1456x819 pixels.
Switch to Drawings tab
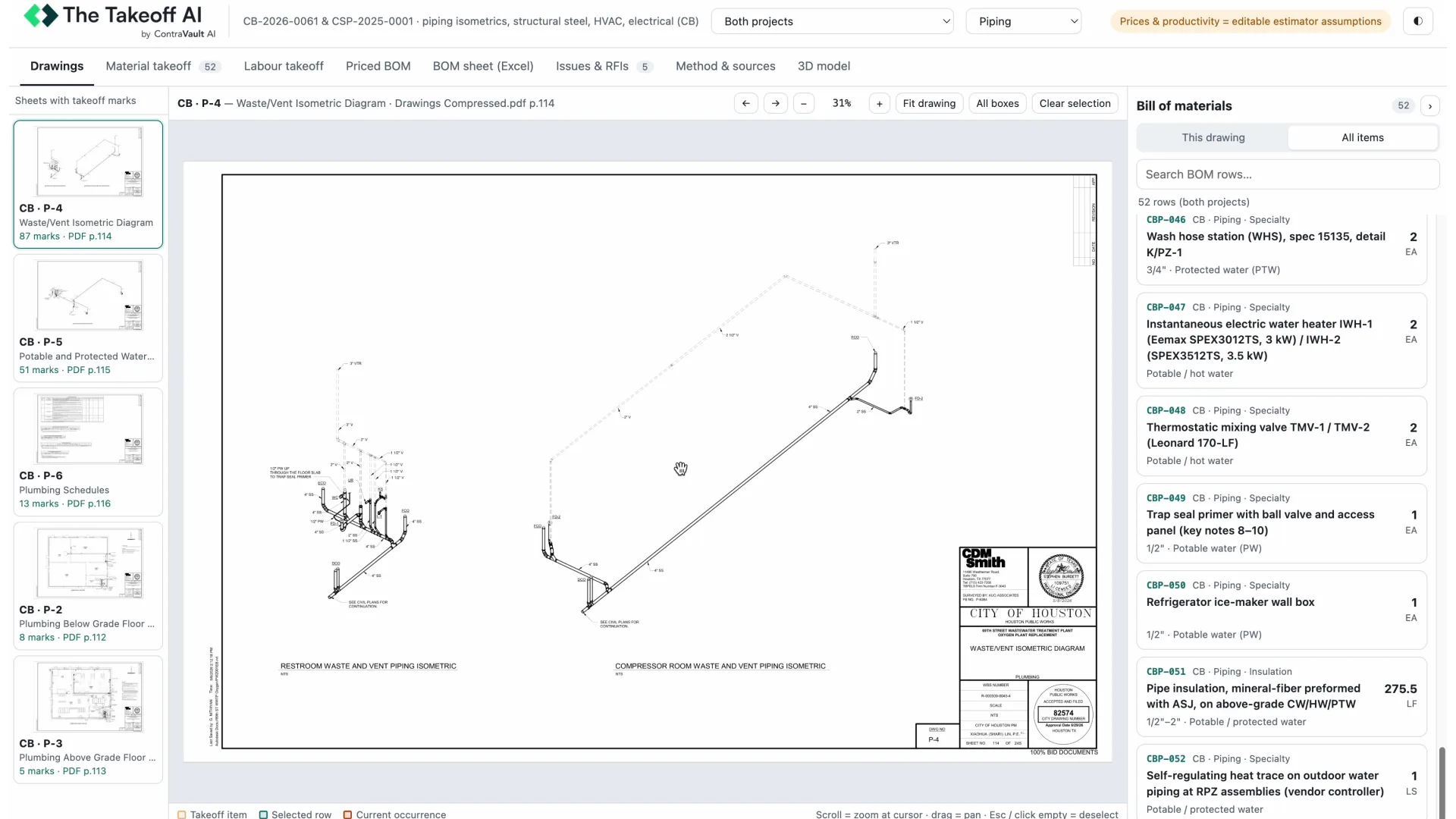click(57, 67)
